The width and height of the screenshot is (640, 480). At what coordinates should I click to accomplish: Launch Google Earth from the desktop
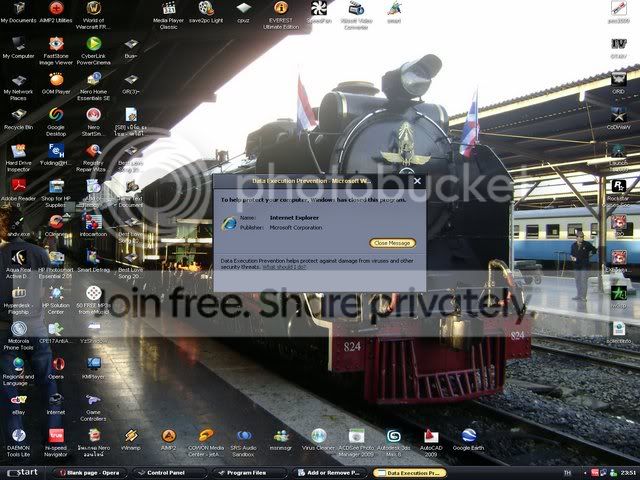click(468, 436)
